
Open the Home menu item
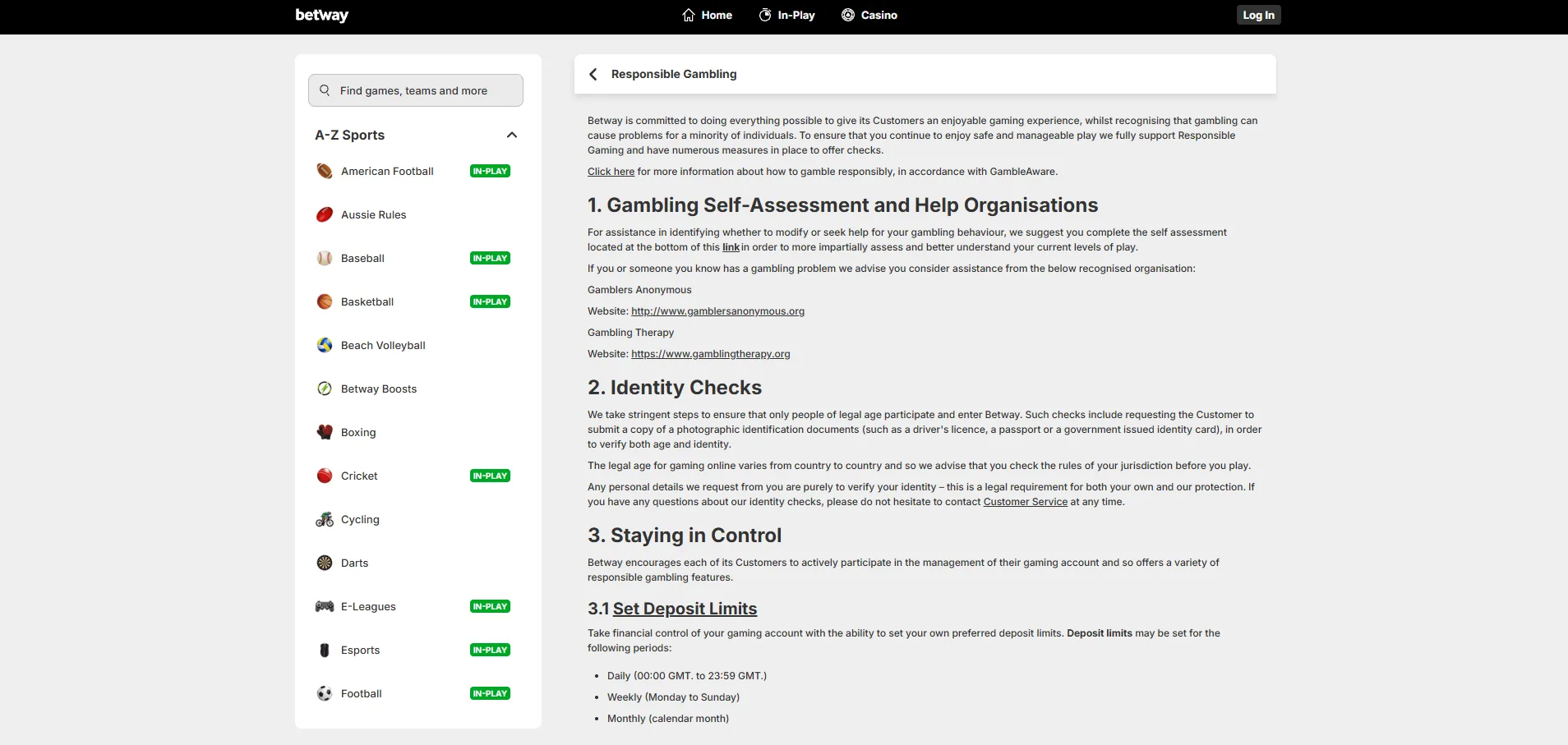tap(708, 15)
